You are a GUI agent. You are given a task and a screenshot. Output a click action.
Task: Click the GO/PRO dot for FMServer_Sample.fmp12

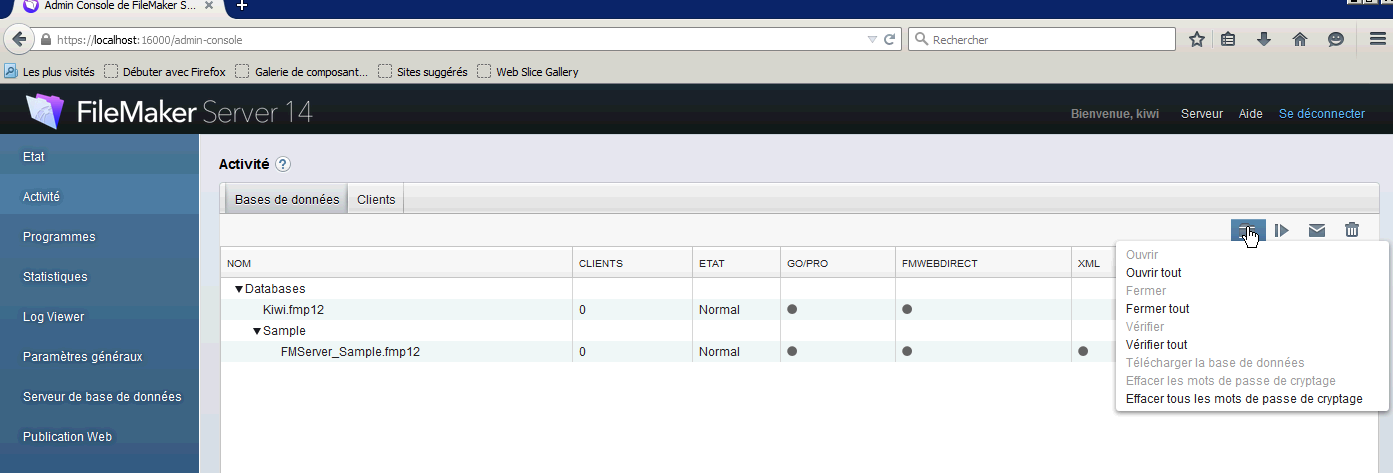click(x=792, y=352)
